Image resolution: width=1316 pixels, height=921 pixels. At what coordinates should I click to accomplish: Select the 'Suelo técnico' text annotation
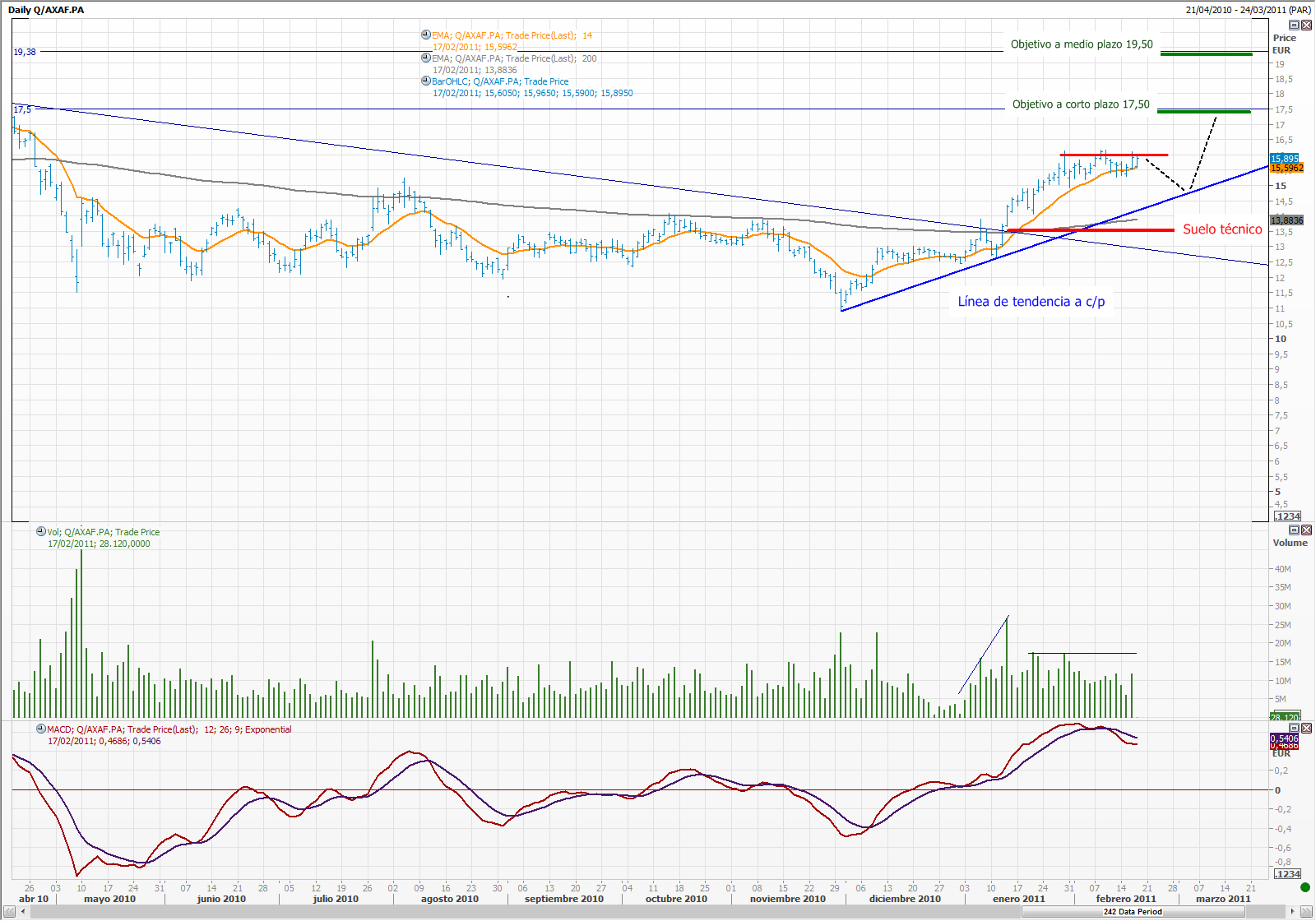[x=1221, y=229]
